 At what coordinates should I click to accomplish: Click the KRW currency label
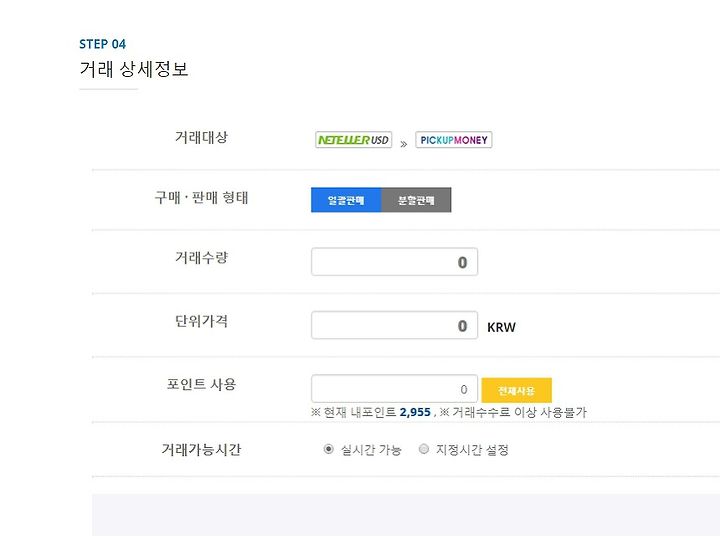(501, 327)
